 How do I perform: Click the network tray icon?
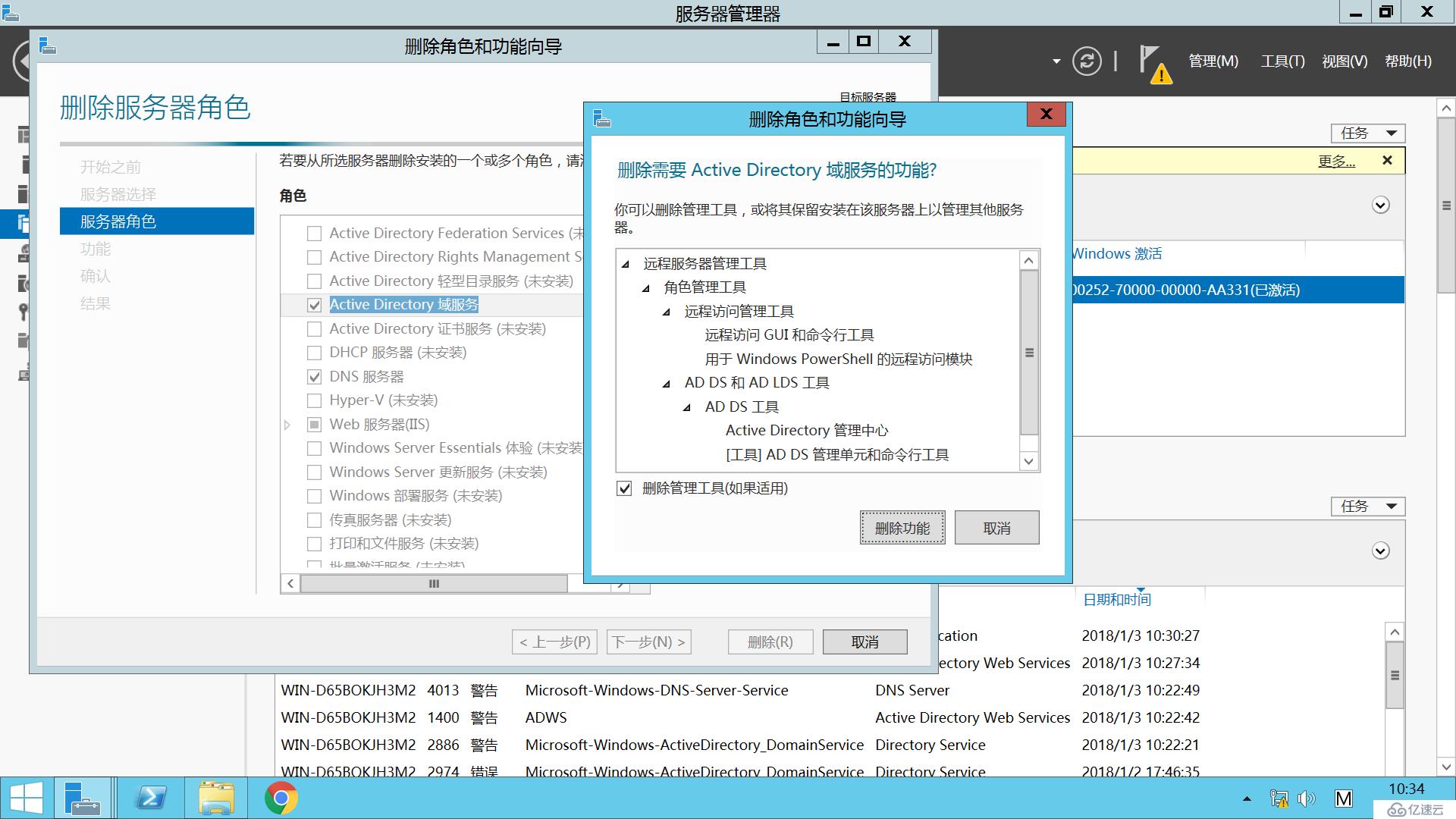(x=1279, y=799)
